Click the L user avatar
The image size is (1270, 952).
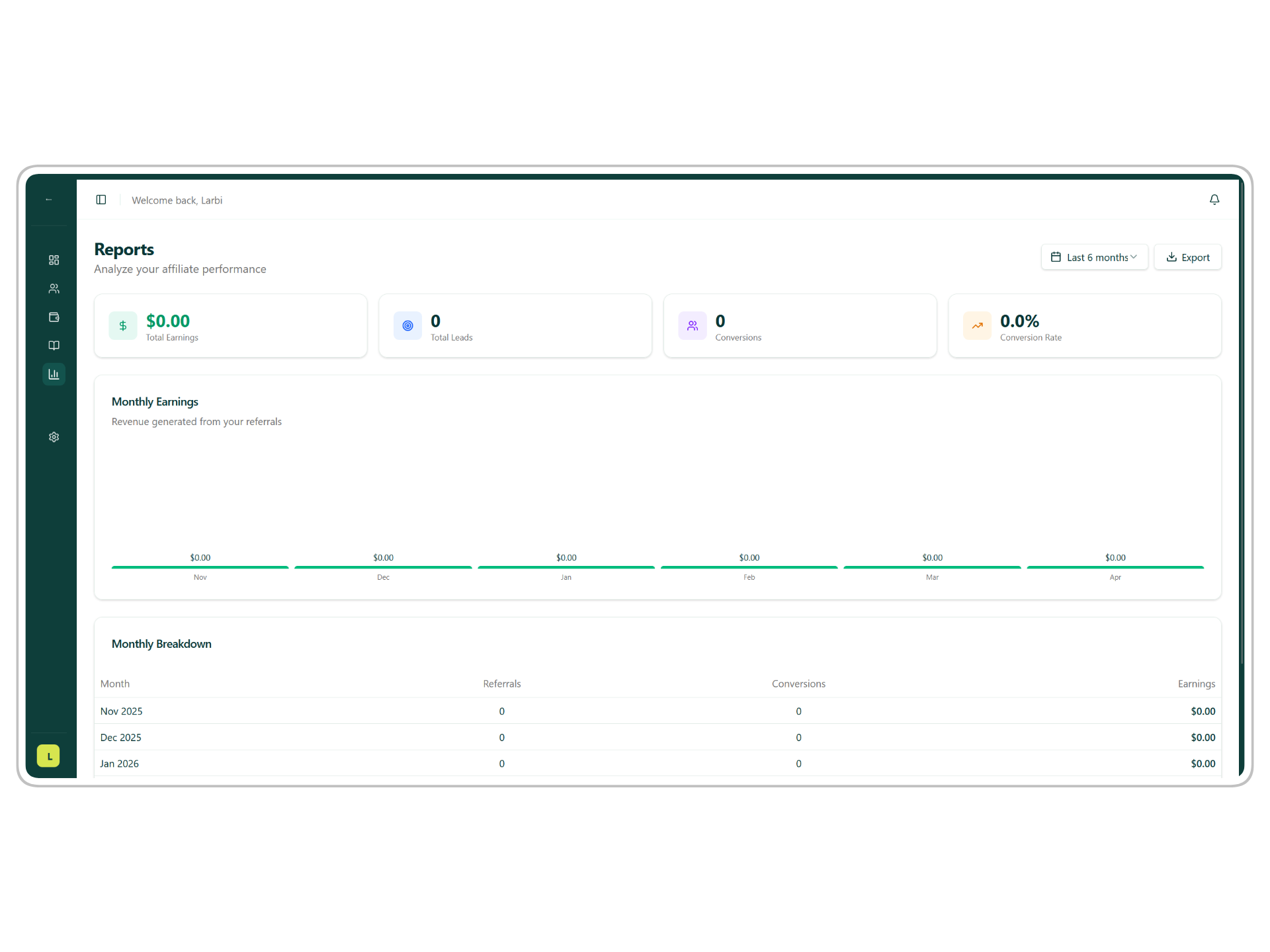tap(48, 756)
